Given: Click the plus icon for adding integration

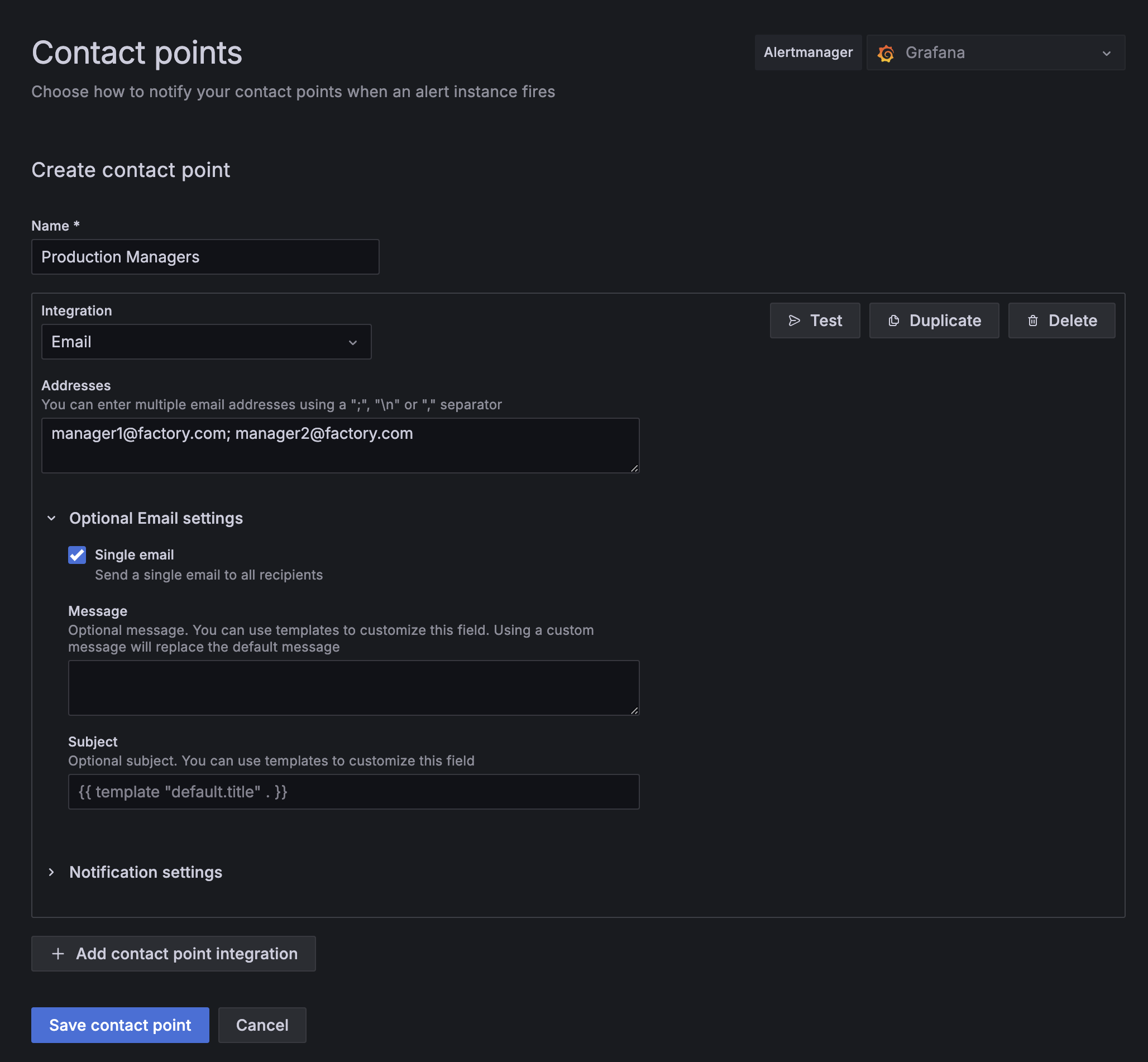Looking at the screenshot, I should point(58,954).
